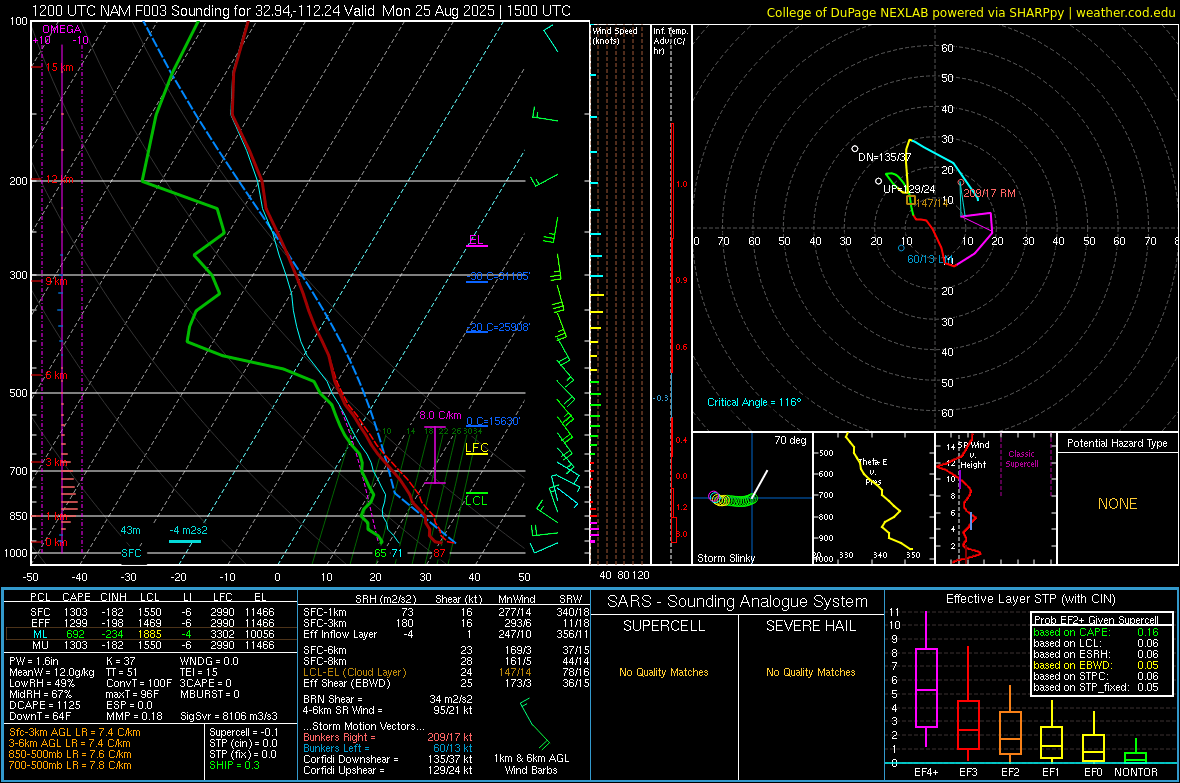Click the Effective Layer STP (with CIN) title

point(1031,599)
